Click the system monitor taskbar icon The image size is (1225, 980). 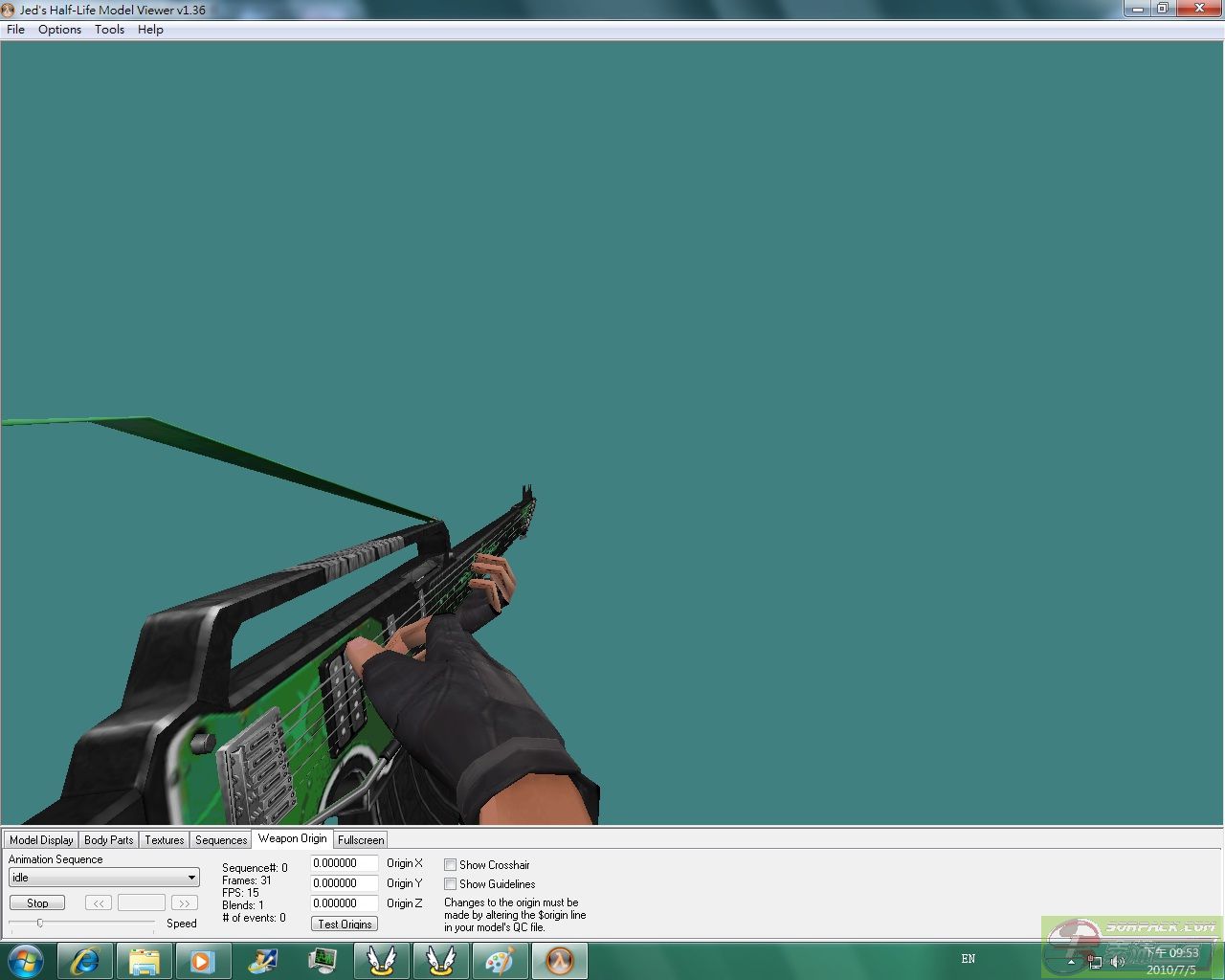pyautogui.click(x=323, y=961)
